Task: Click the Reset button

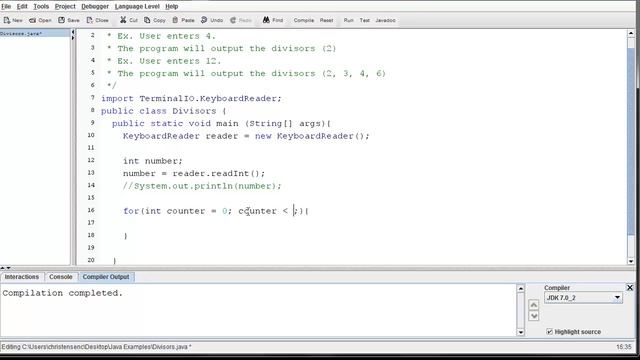Action: (x=326, y=20)
